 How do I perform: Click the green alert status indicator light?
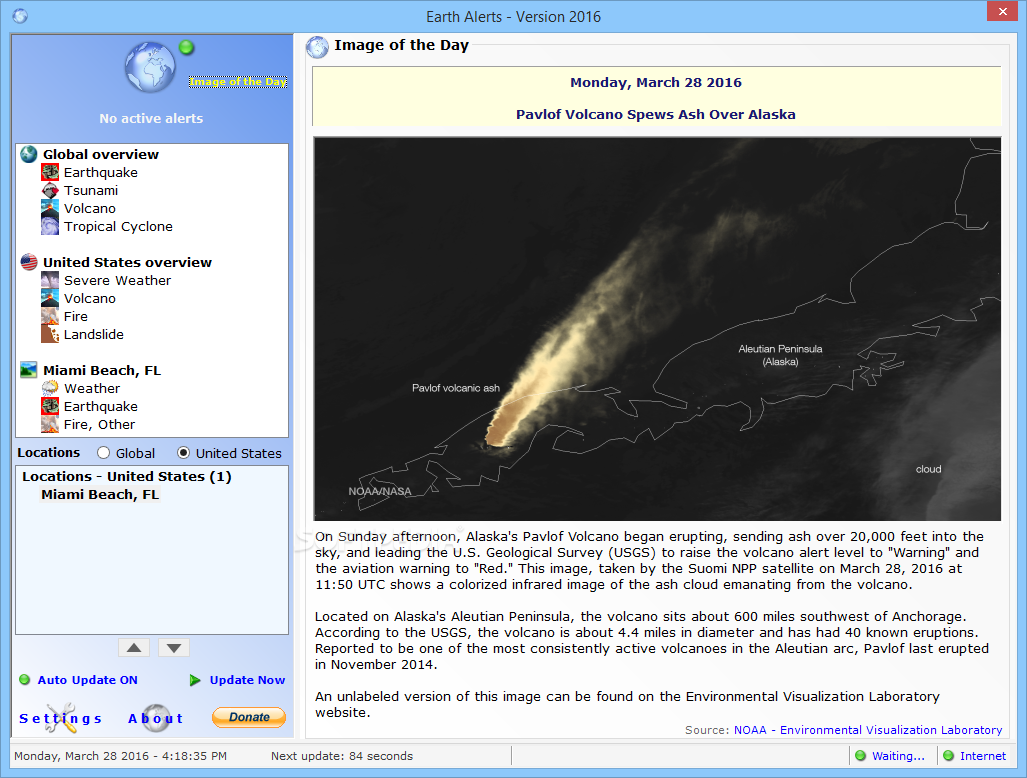coord(187,47)
